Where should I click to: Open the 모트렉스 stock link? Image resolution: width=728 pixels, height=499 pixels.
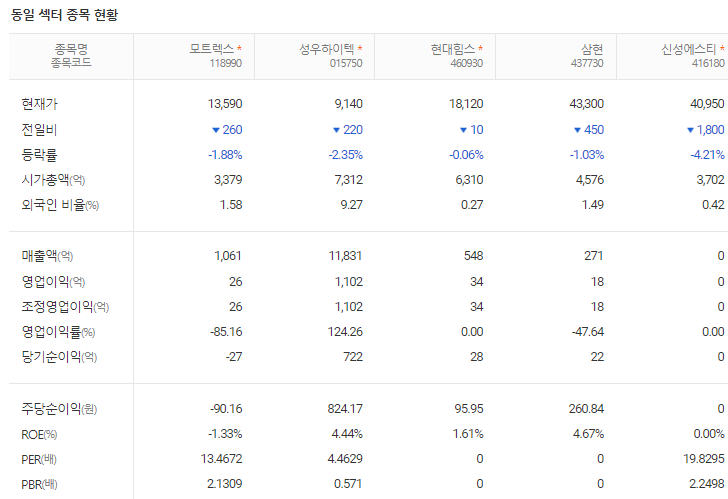pyautogui.click(x=212, y=49)
